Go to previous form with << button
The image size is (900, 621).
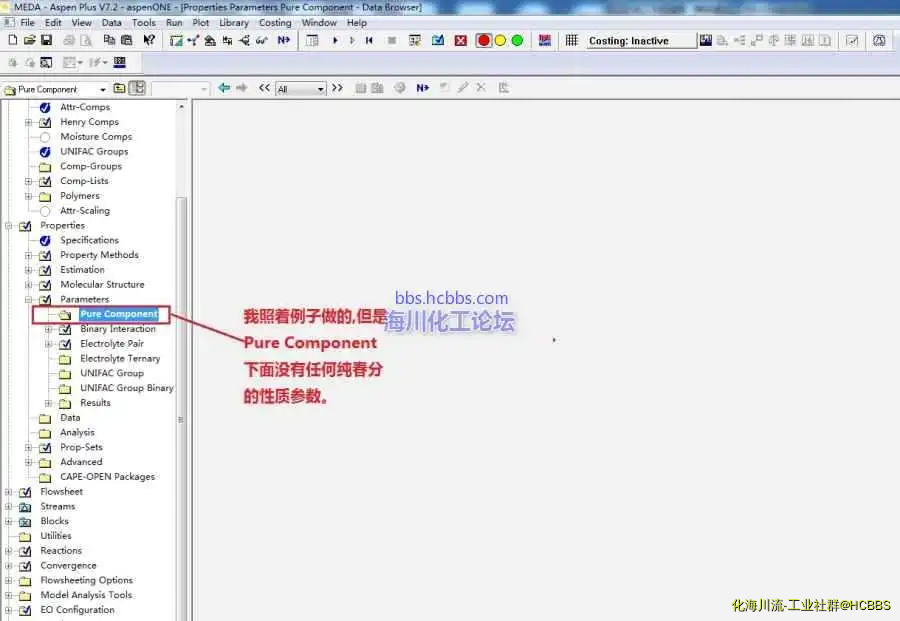(264, 88)
